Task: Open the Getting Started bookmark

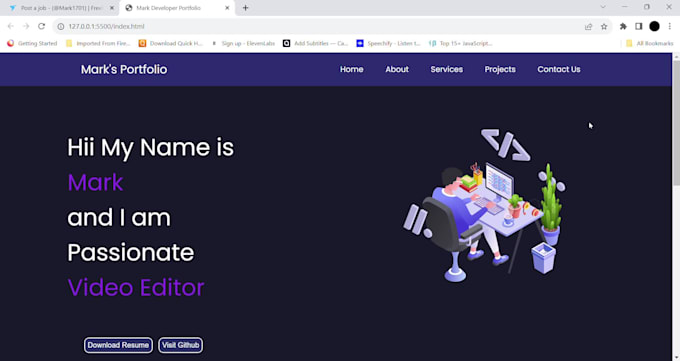Action: click(x=33, y=43)
